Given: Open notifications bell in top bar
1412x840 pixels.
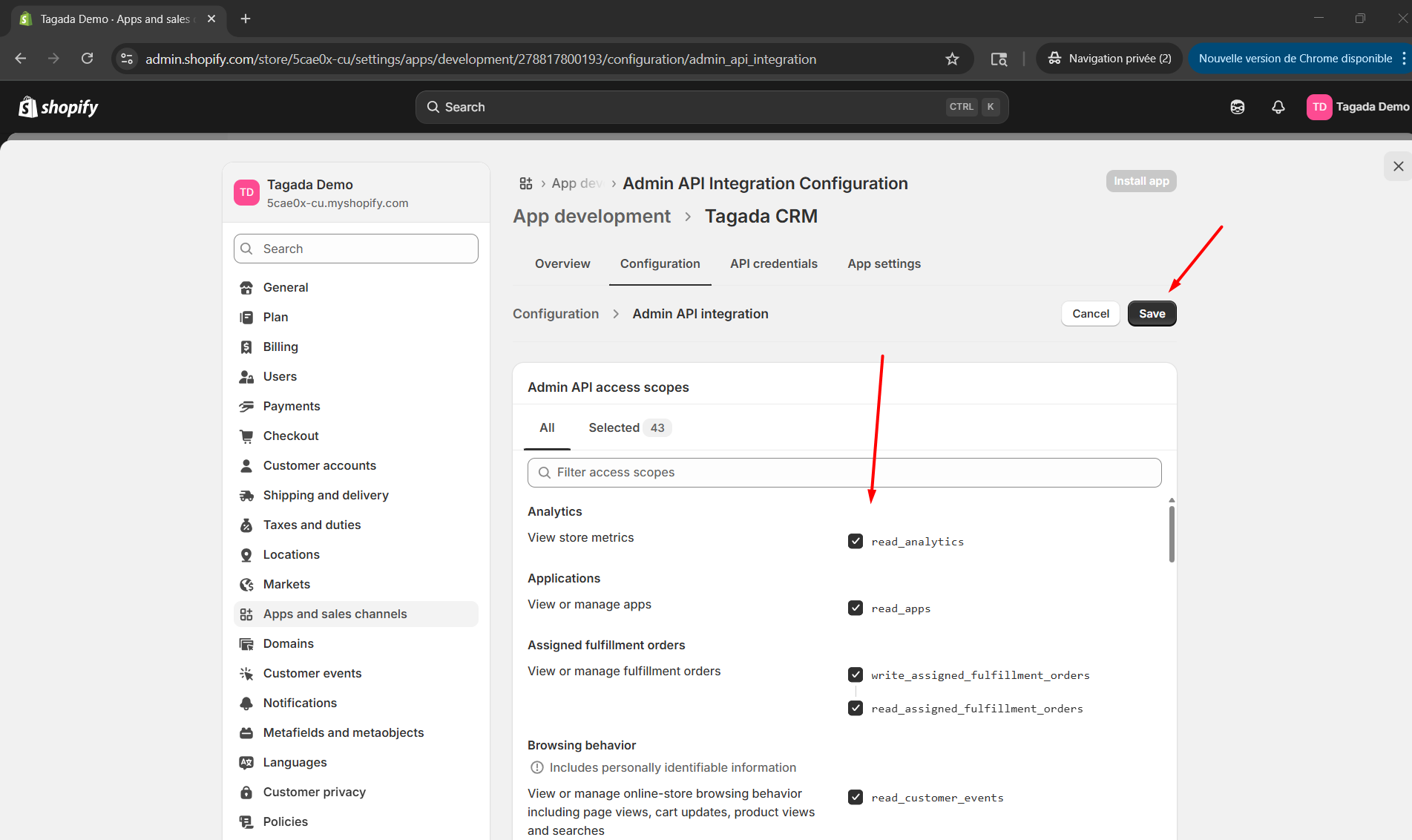Looking at the screenshot, I should coord(1278,107).
